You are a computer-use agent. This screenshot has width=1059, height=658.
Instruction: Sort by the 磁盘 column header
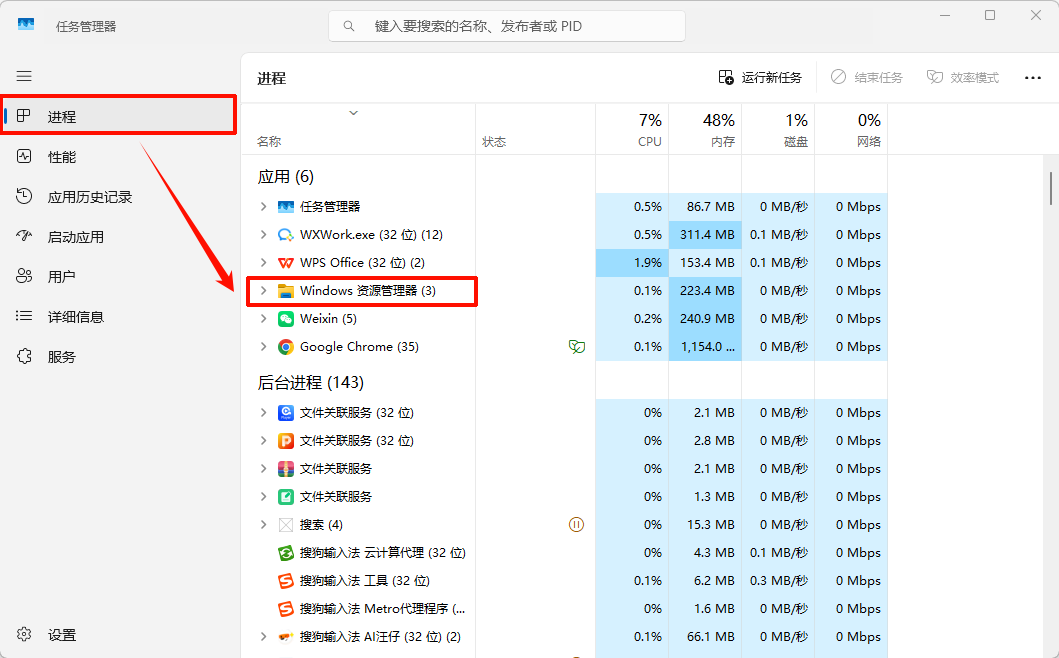[x=778, y=129]
